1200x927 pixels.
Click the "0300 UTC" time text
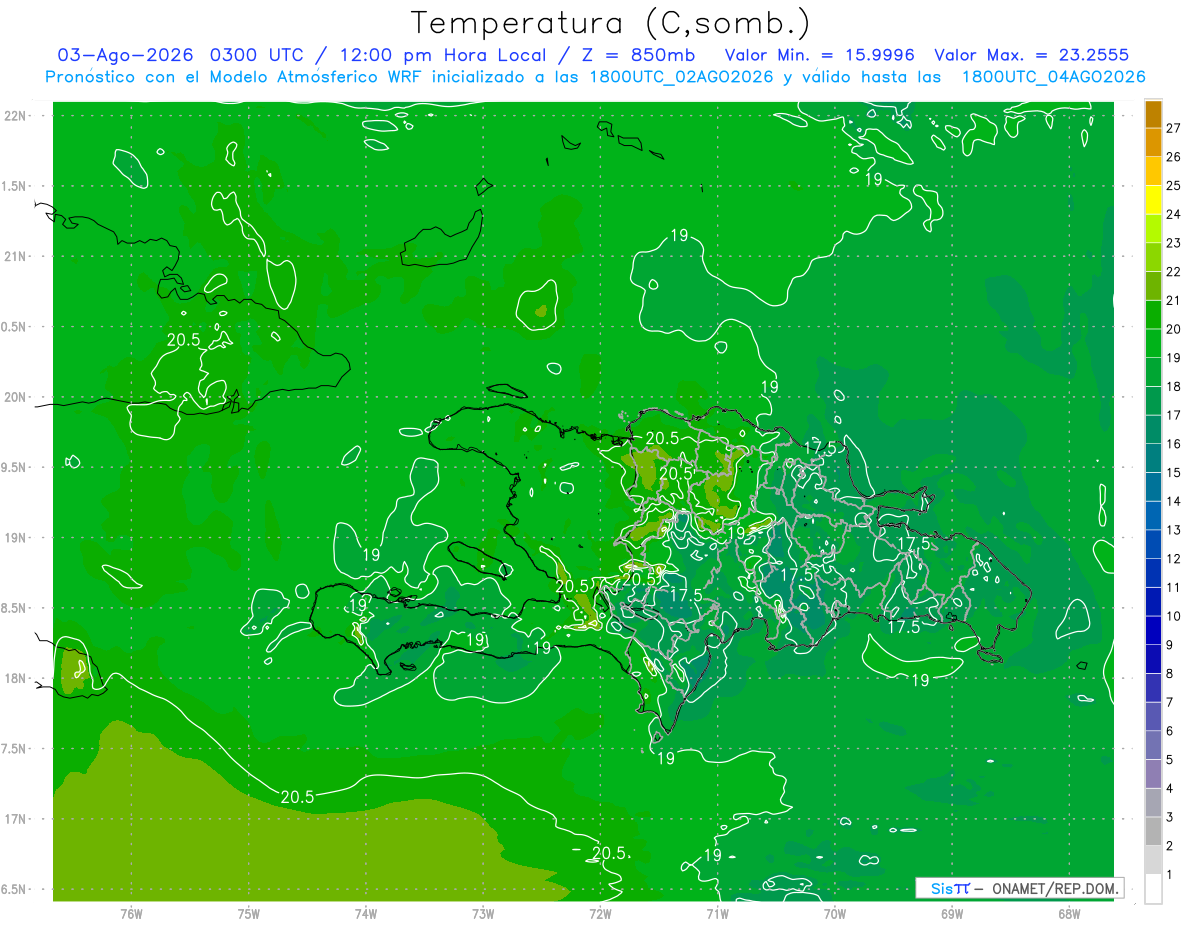(258, 55)
